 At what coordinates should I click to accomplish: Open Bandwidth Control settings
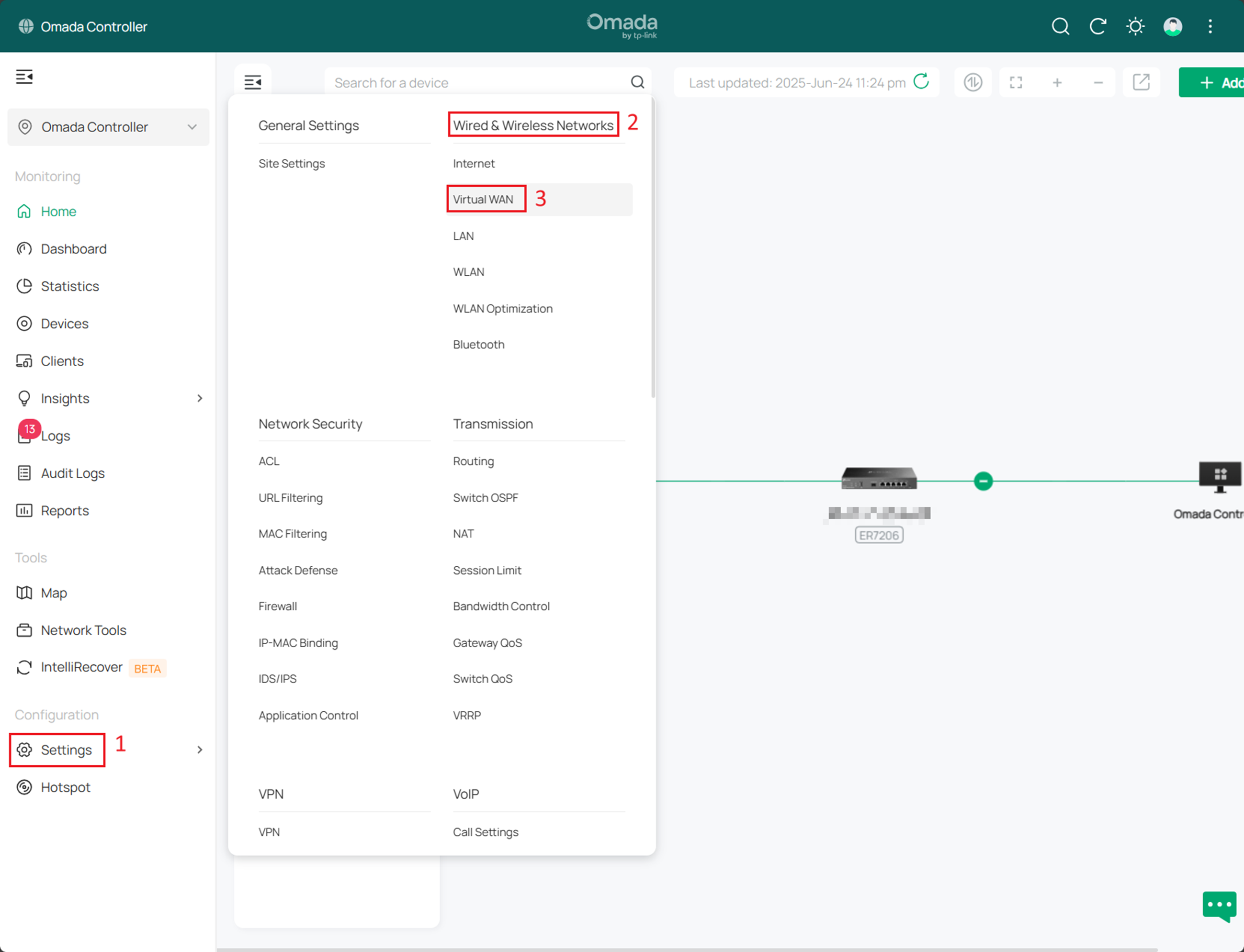(501, 606)
